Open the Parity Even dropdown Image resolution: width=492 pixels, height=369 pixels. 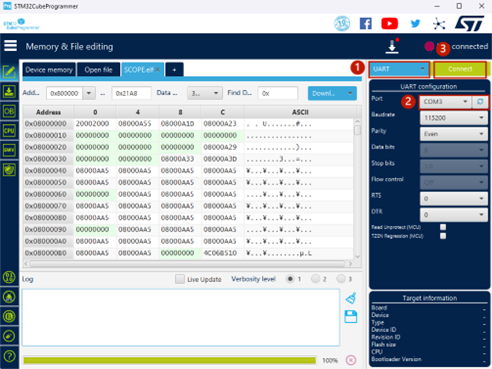[454, 134]
